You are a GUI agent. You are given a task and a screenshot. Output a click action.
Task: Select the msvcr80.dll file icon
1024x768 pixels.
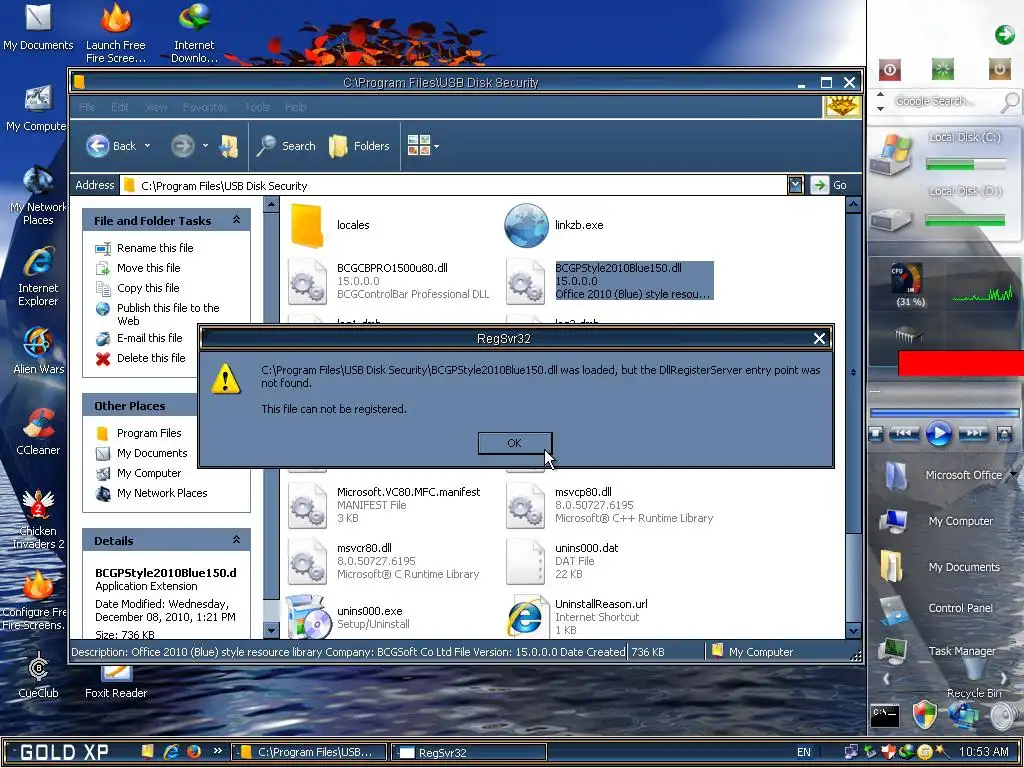pos(307,562)
